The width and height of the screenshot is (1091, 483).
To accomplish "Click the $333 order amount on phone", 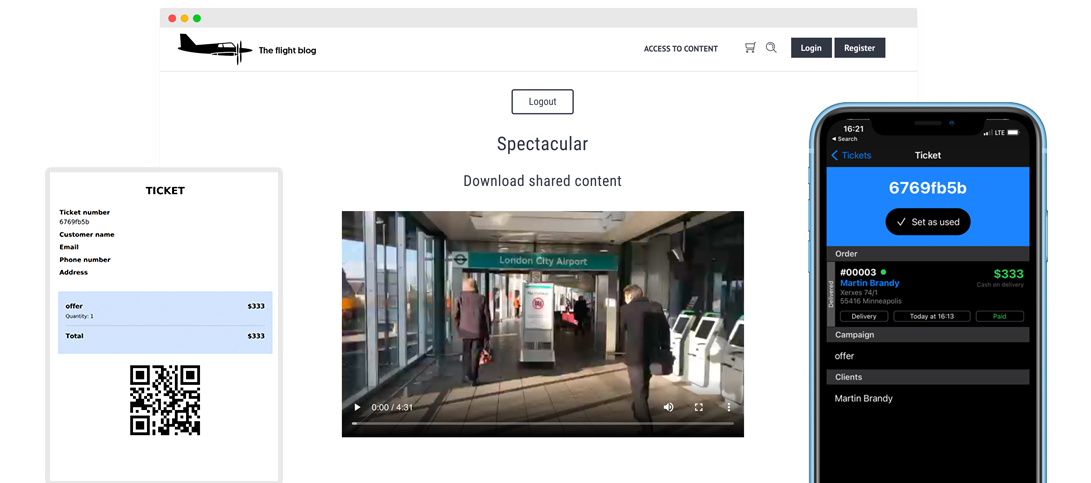I will click(1008, 274).
